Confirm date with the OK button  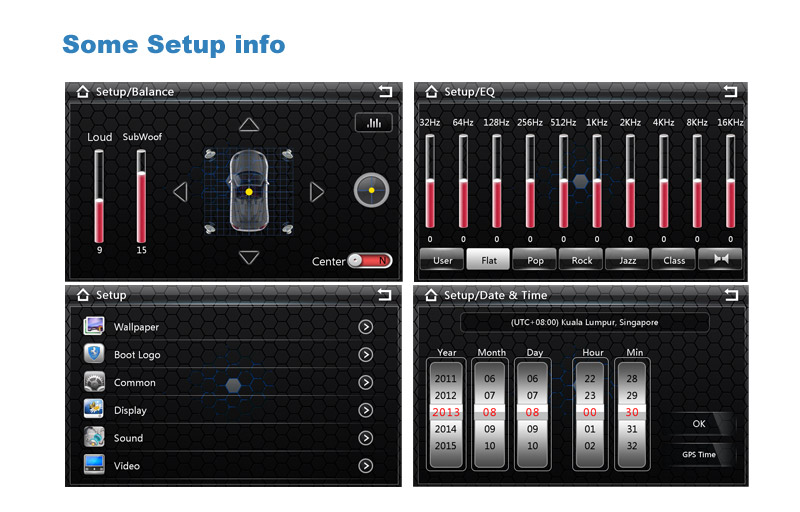[699, 424]
